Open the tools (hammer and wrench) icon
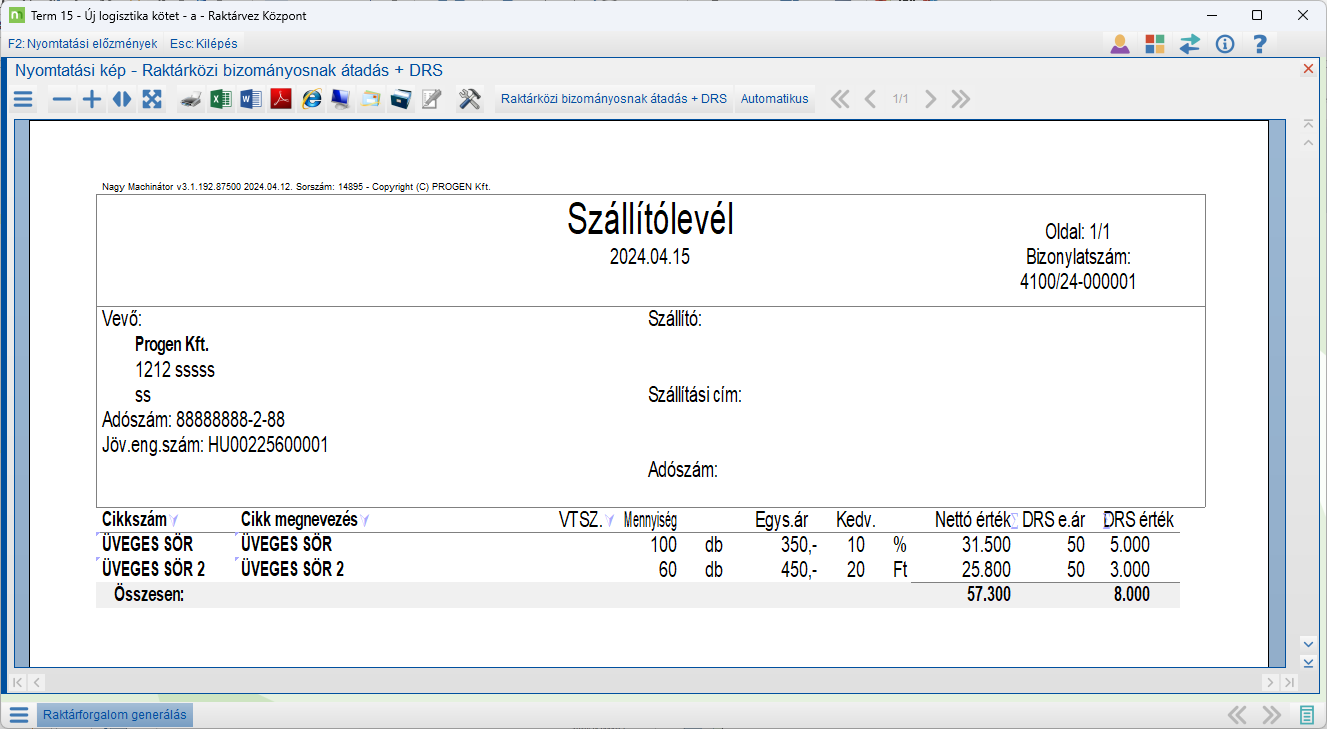Screen dimensions: 1327x729 coord(470,99)
